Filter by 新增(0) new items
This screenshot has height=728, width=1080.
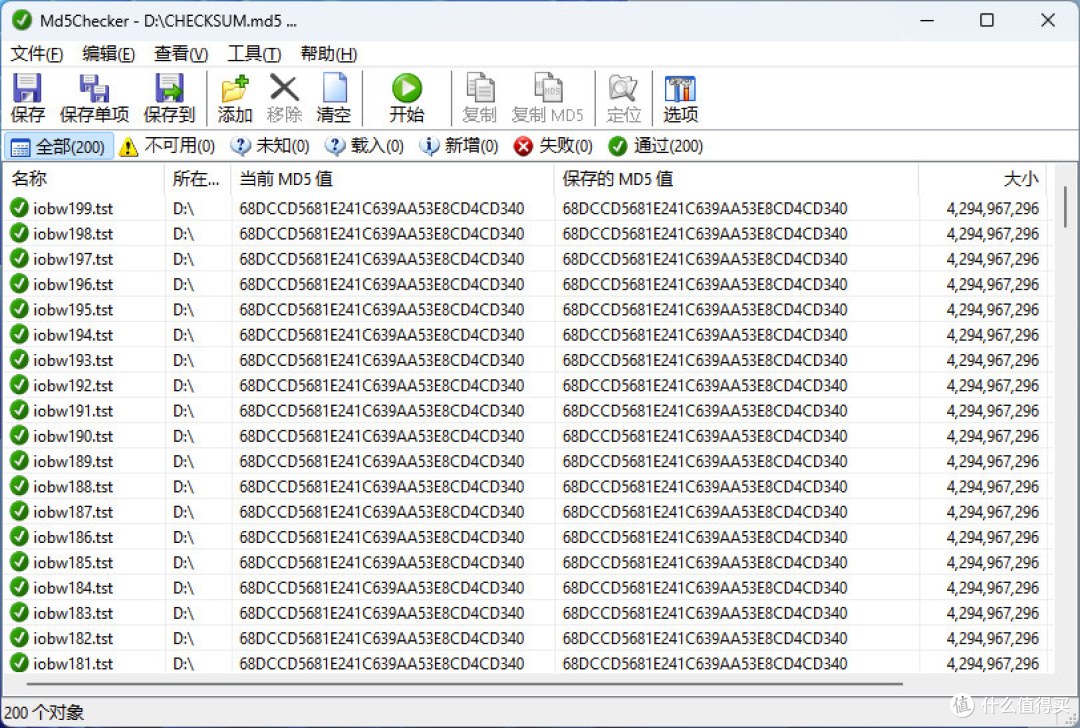(459, 146)
